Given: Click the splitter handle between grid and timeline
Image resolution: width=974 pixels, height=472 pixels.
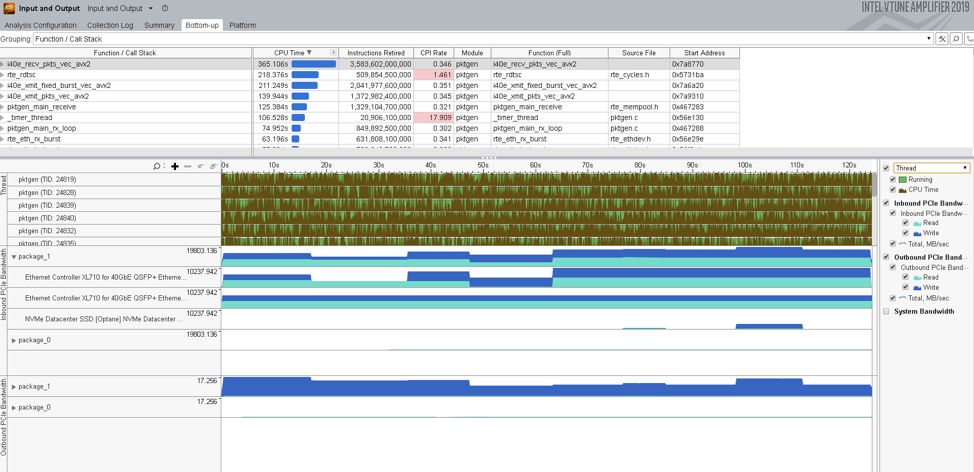Looking at the screenshot, I should click(488, 157).
